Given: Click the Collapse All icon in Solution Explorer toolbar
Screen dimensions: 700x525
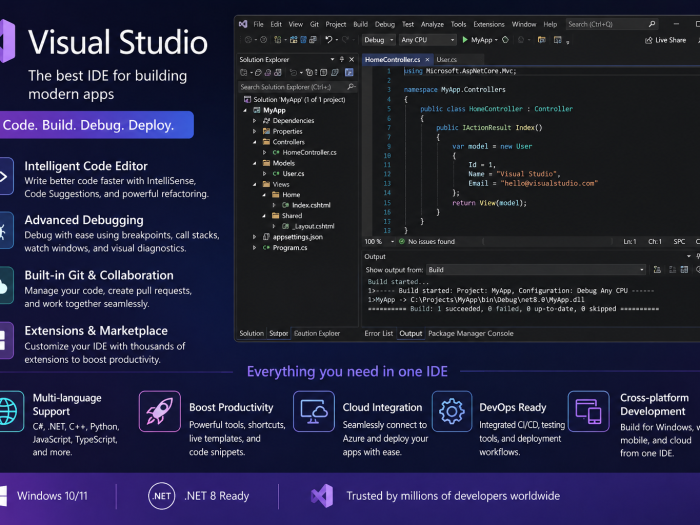Looking at the screenshot, I should [x=309, y=72].
